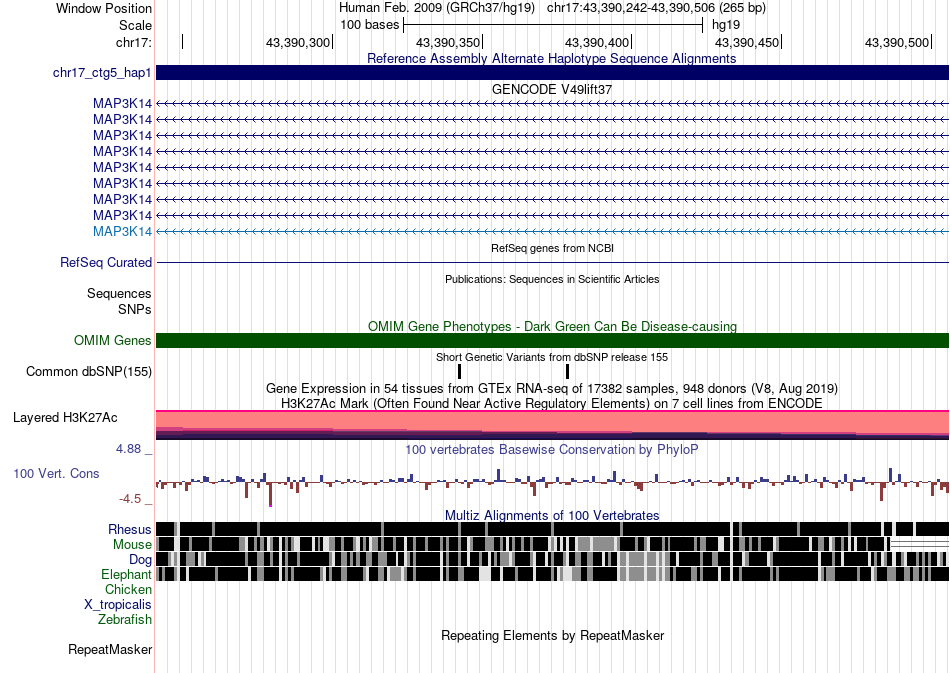This screenshot has width=950, height=673.
Task: Click the Dog species label
Action: 140,560
